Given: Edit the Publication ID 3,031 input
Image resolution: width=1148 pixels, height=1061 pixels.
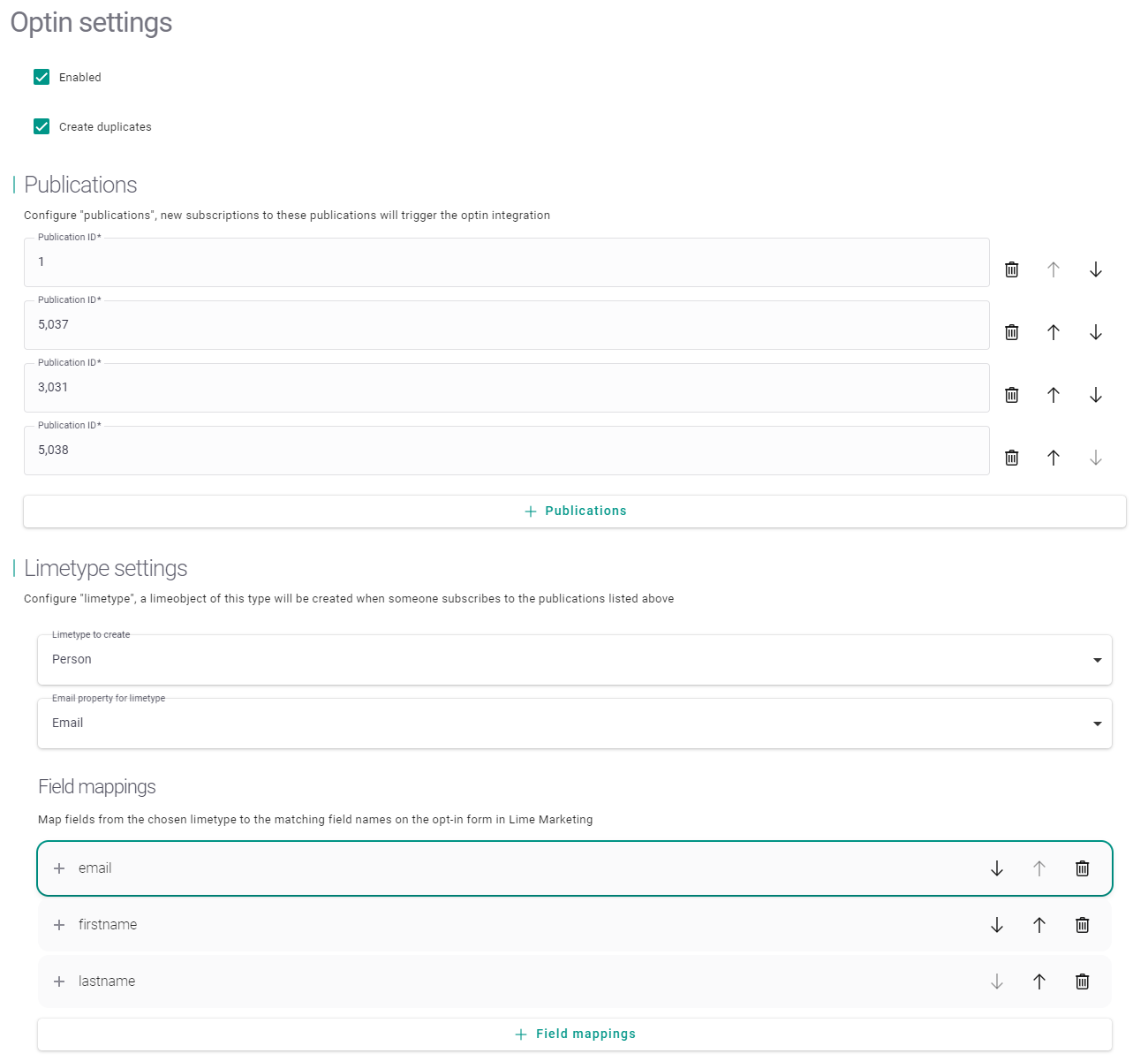Looking at the screenshot, I should [506, 387].
